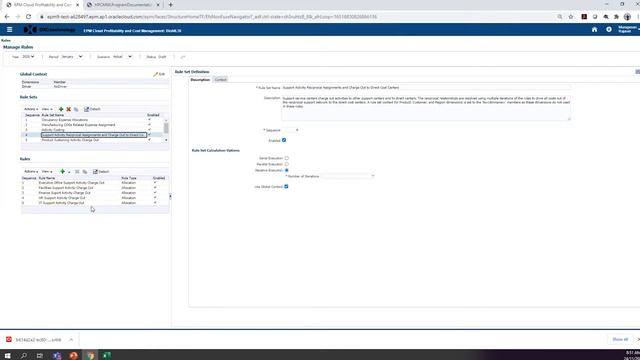Open Rule Sets View menu

pyautogui.click(x=47, y=109)
